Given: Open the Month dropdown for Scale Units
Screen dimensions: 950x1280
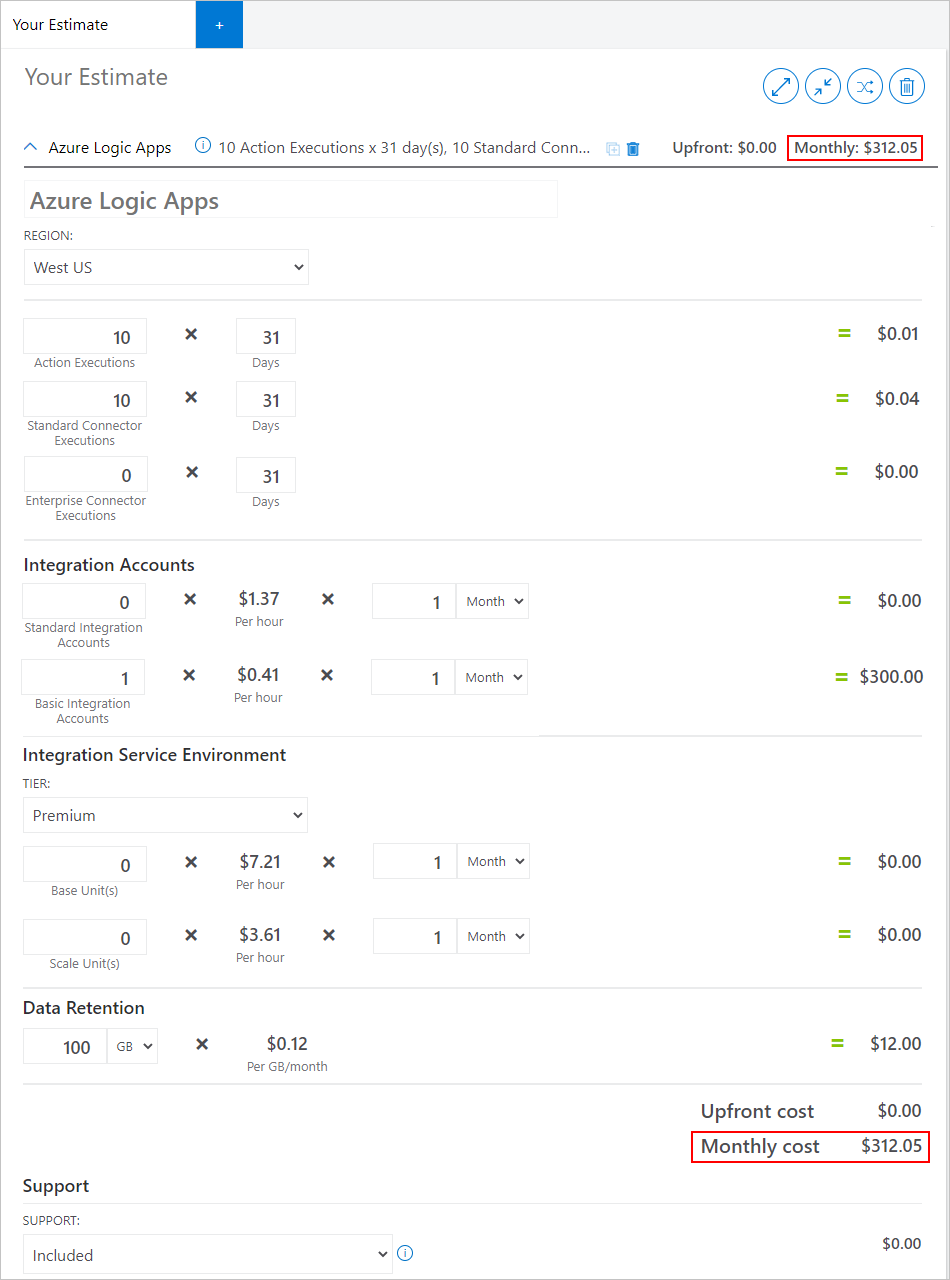Looking at the screenshot, I should [x=492, y=936].
